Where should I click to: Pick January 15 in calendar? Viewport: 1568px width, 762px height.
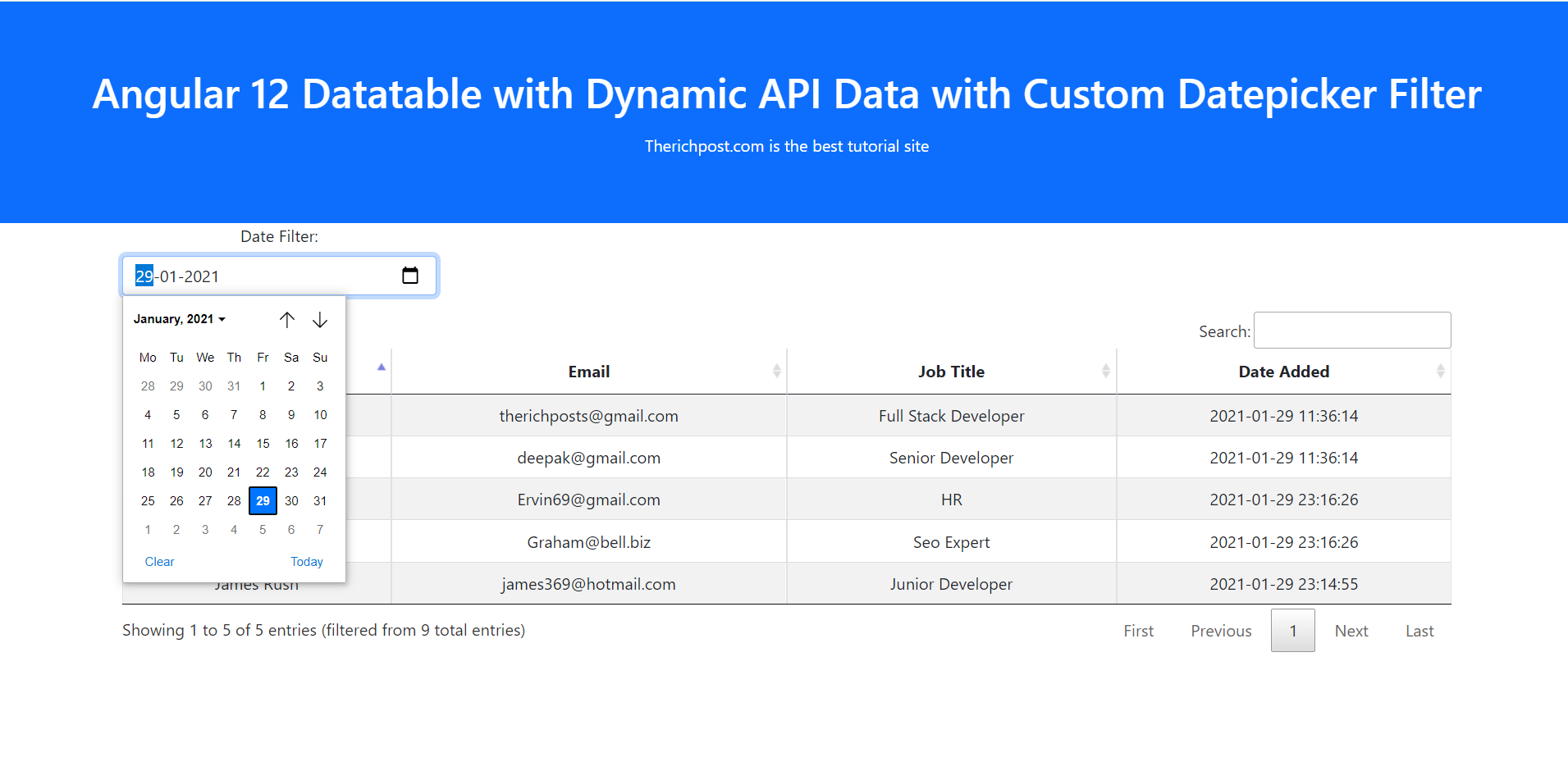263,444
